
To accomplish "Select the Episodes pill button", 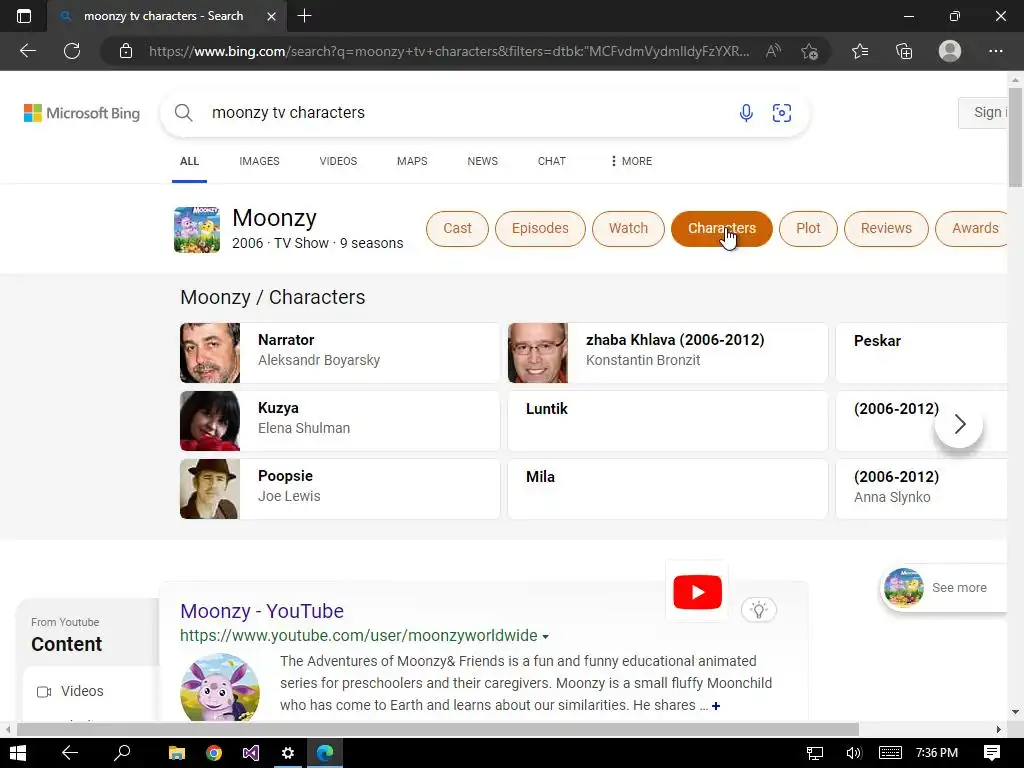I will pyautogui.click(x=540, y=229).
